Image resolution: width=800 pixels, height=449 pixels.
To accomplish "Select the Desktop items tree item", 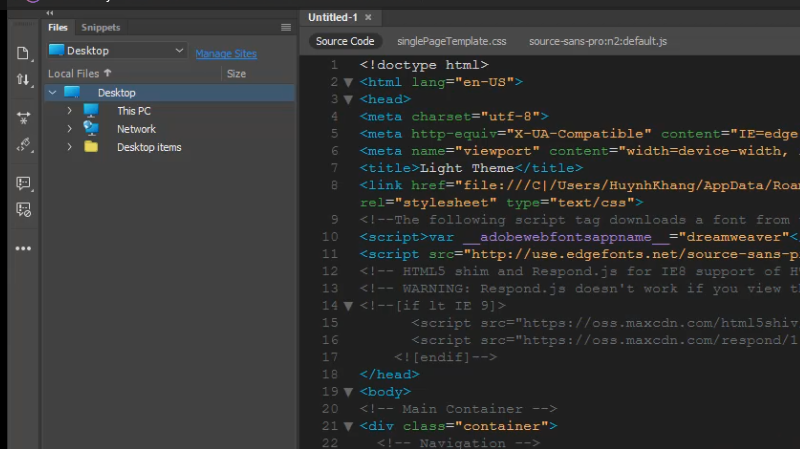I will pos(149,147).
